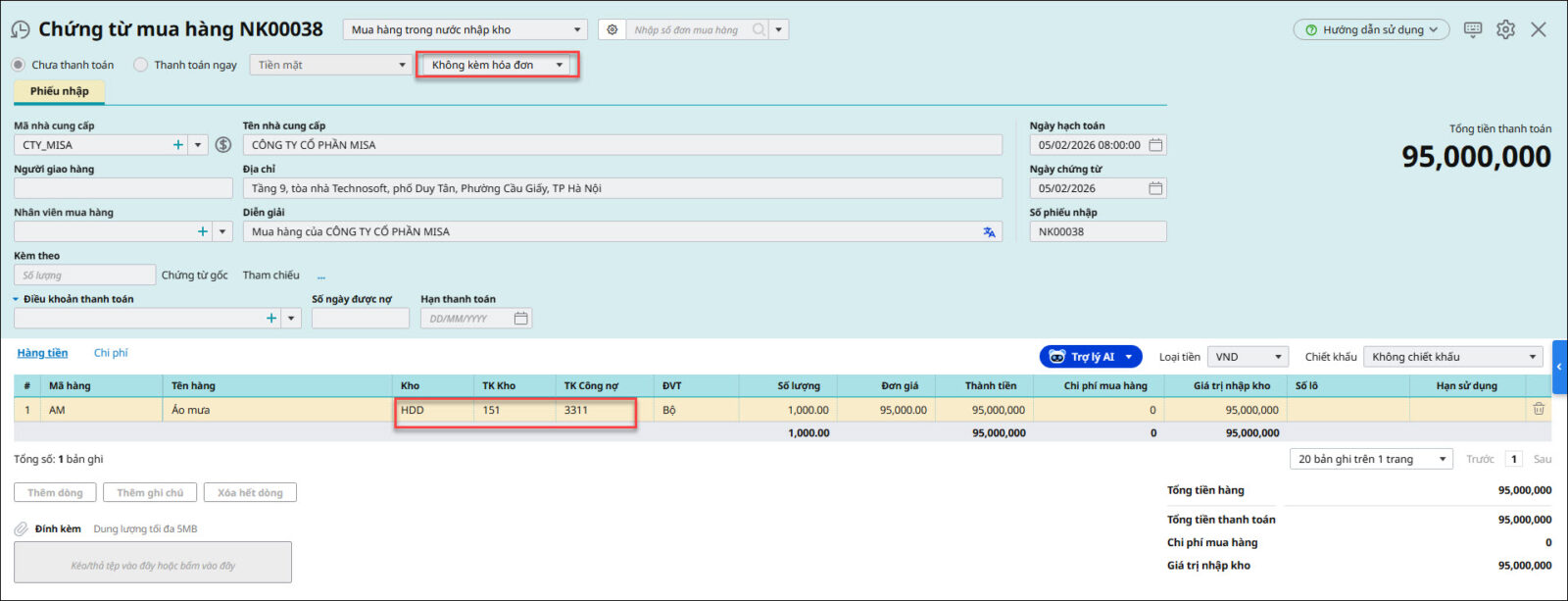1568x601 pixels.
Task: Click the Thêm dòng button
Action: tap(55, 492)
